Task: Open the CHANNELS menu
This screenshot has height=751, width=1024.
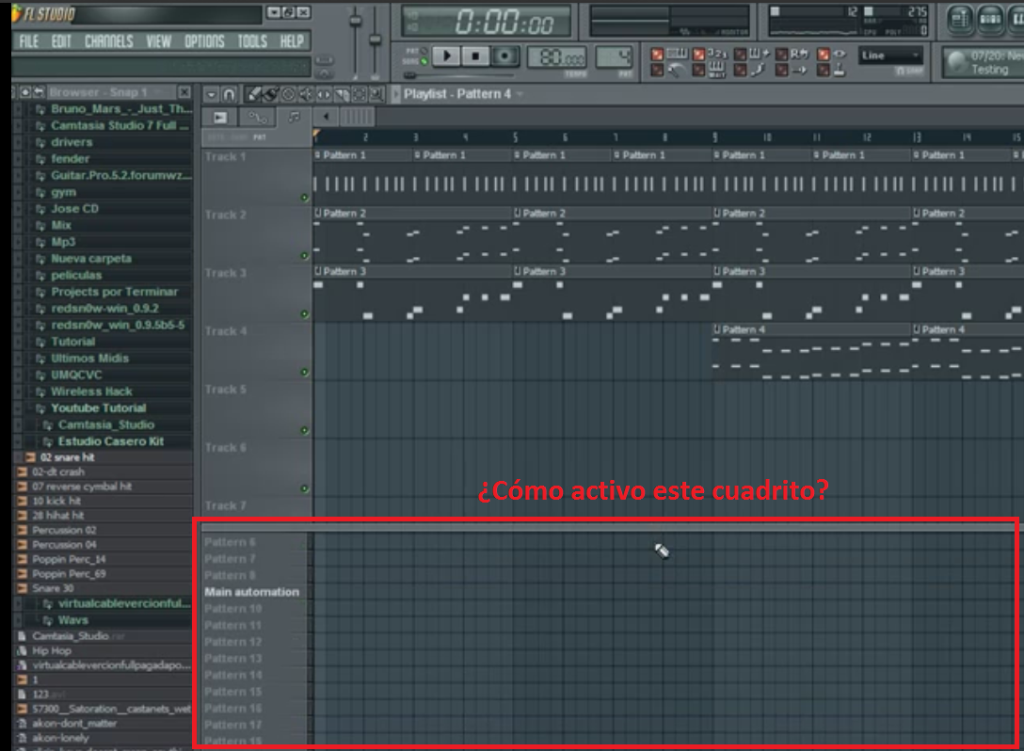Action: click(x=109, y=42)
